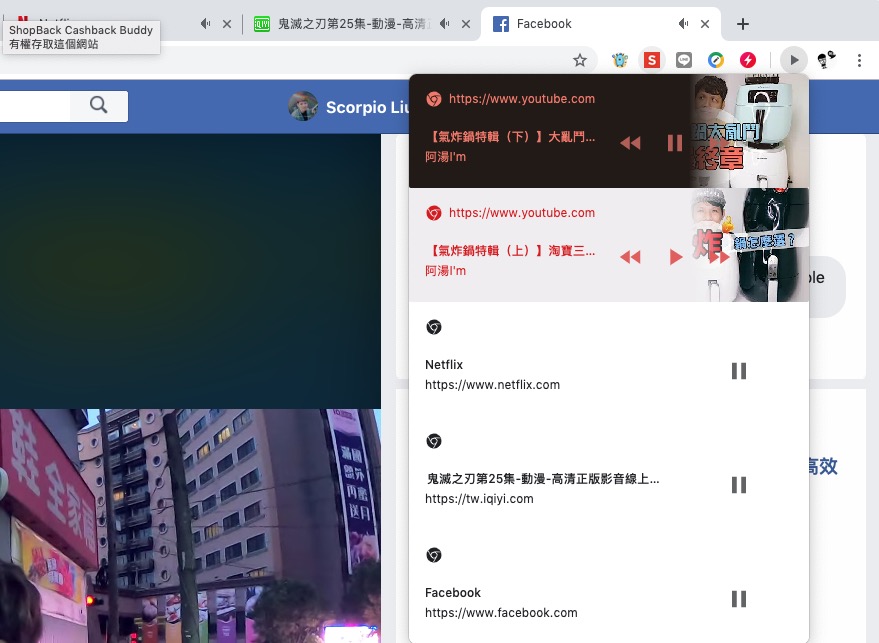This screenshot has height=643, width=879.
Task: Click the Facebook street video on the page
Action: pos(190,526)
